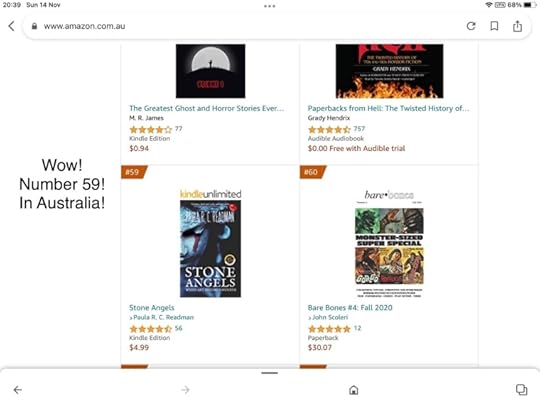Open the share sheet icon
The height and width of the screenshot is (405, 540).
tap(517, 26)
